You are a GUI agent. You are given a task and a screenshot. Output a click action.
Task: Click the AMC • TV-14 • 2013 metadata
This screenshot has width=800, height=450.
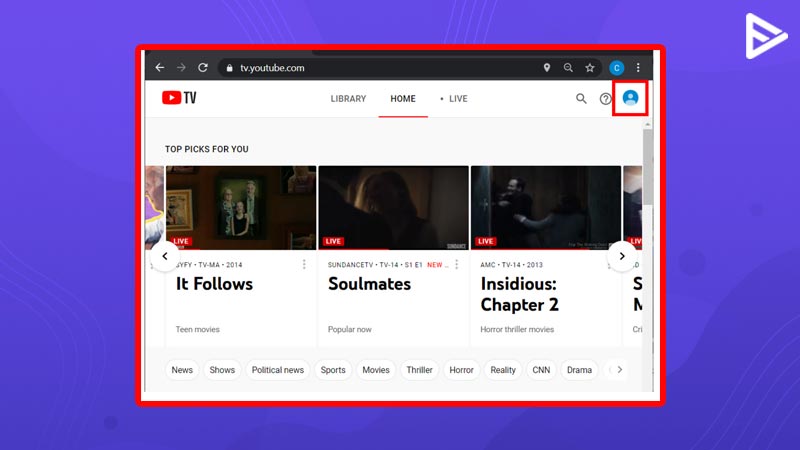tap(511, 265)
